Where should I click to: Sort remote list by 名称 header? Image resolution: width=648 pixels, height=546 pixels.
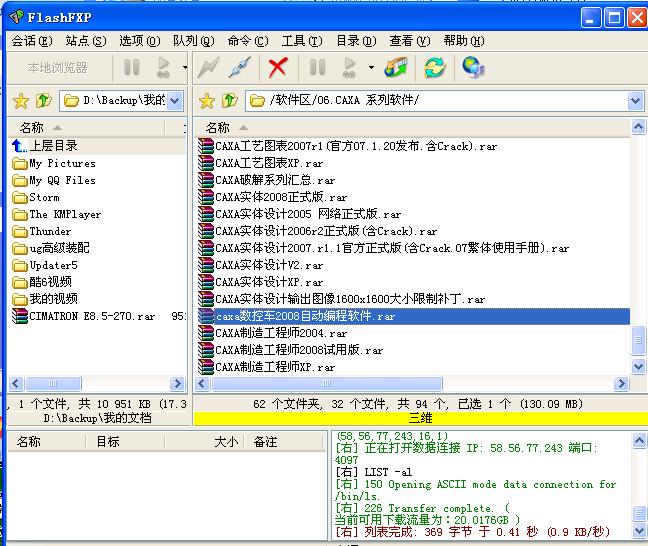tap(412, 128)
